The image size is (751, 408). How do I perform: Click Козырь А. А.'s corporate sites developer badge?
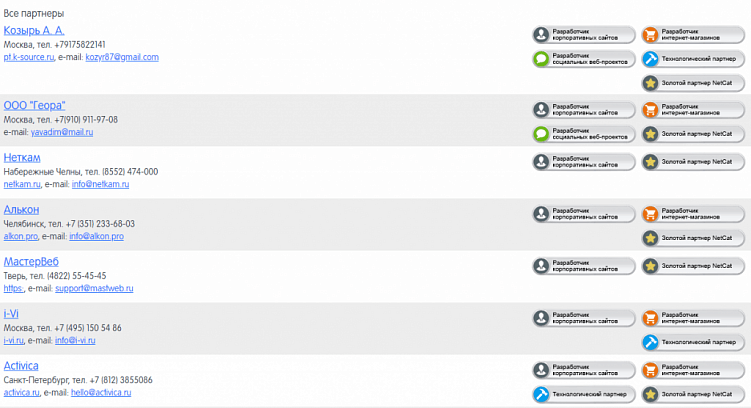tap(583, 34)
